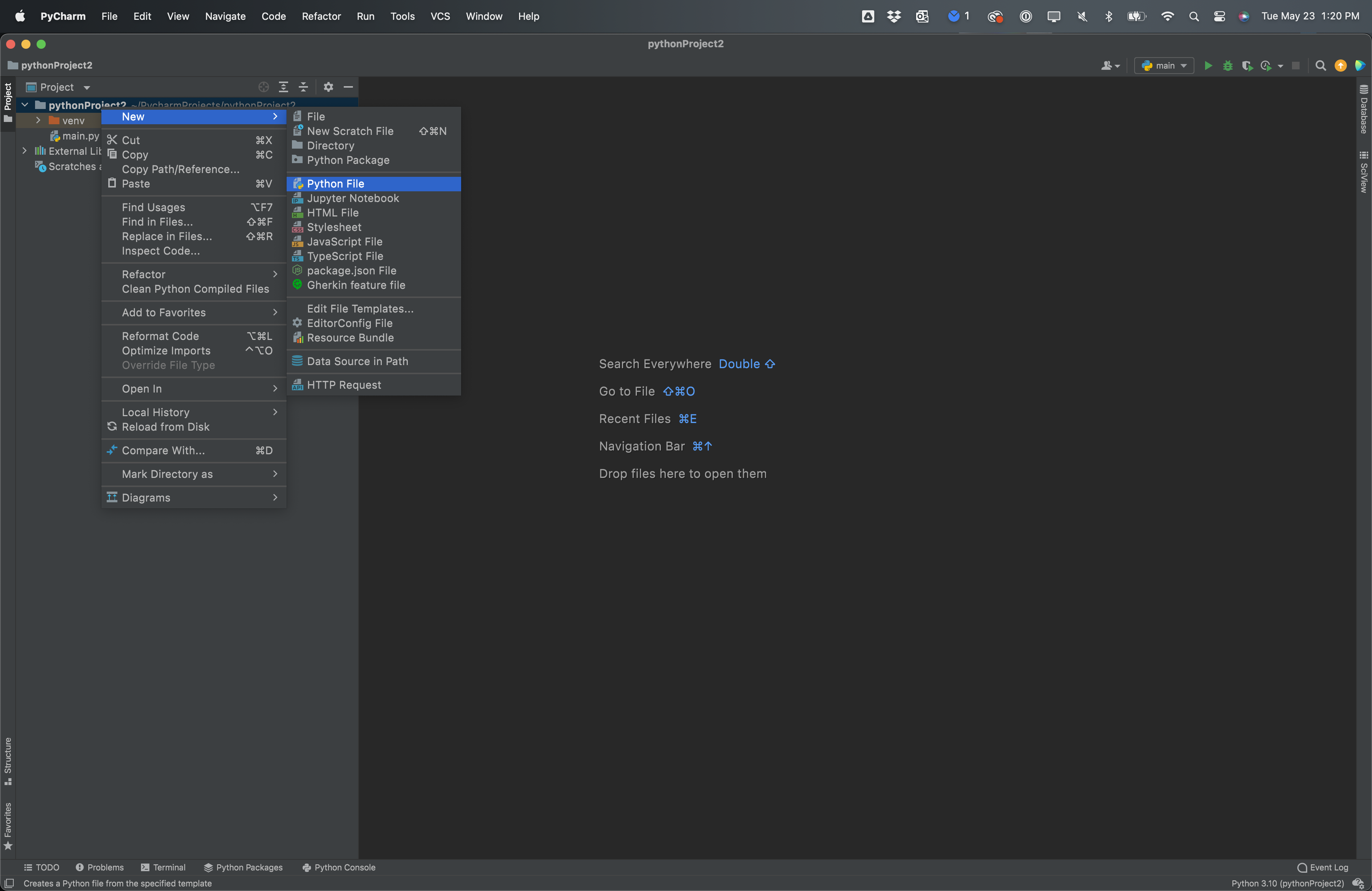The height and width of the screenshot is (891, 1372).
Task: Click Edit File Templates entry
Action: click(x=373, y=309)
